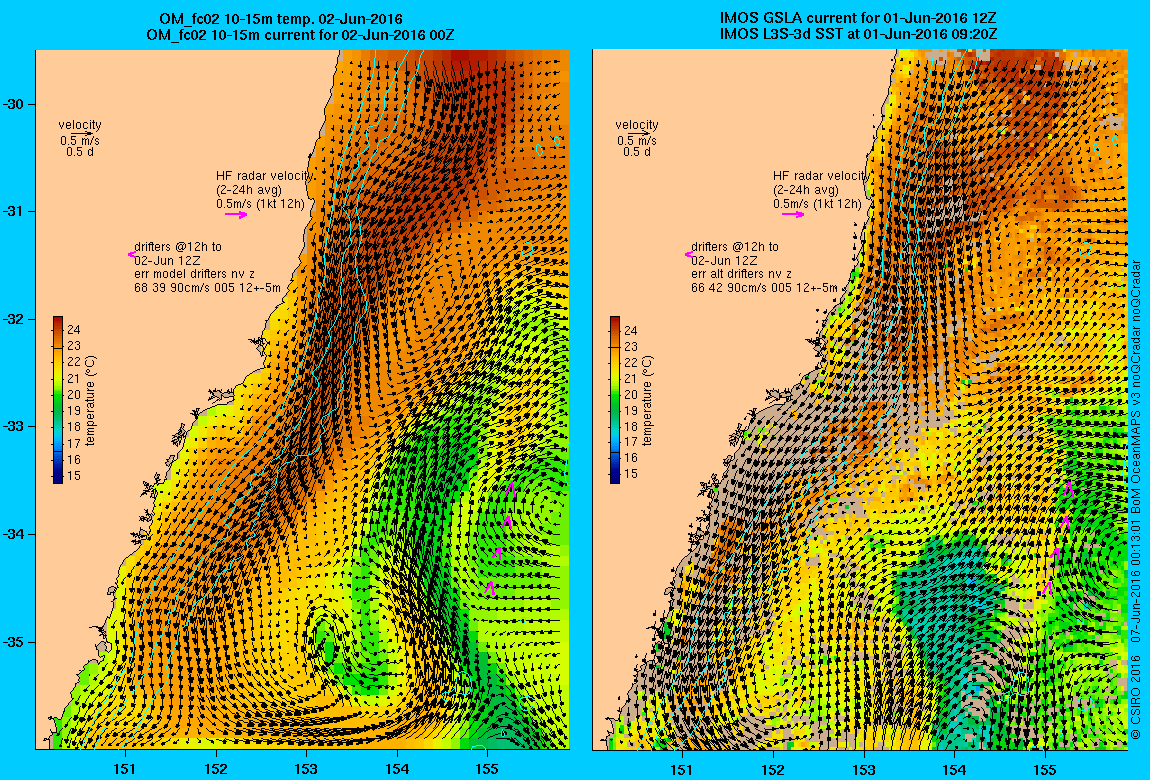Click the 153 longitude label under left map
Image resolution: width=1150 pixels, height=780 pixels.
click(307, 769)
